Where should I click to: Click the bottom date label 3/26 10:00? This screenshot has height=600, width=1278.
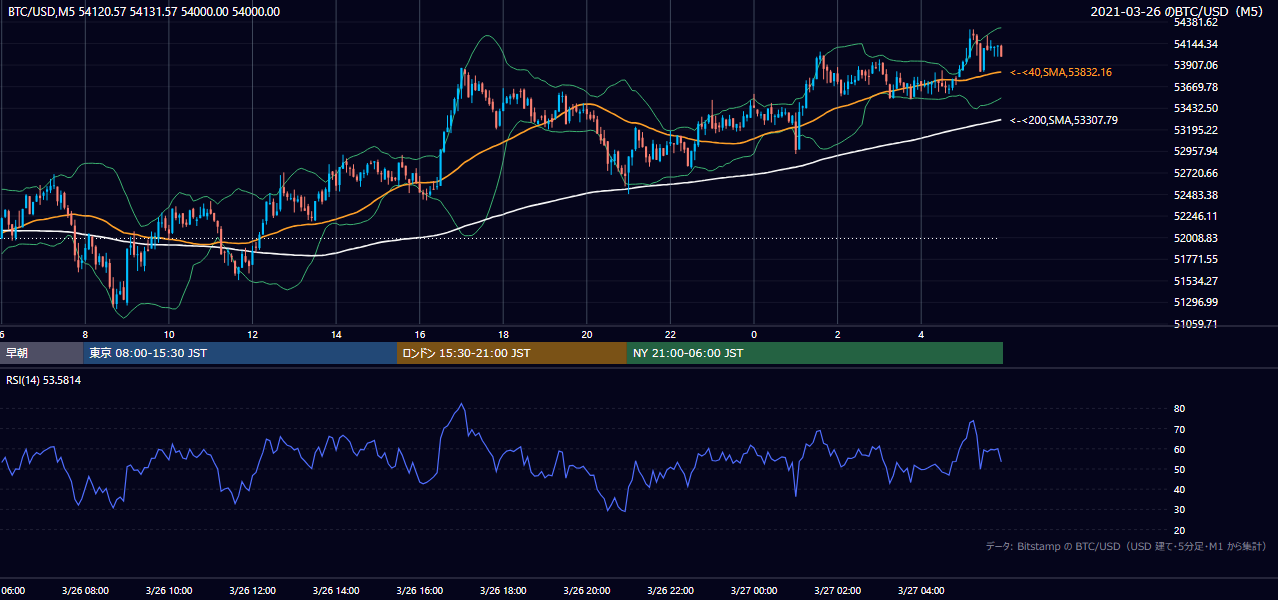[168, 590]
